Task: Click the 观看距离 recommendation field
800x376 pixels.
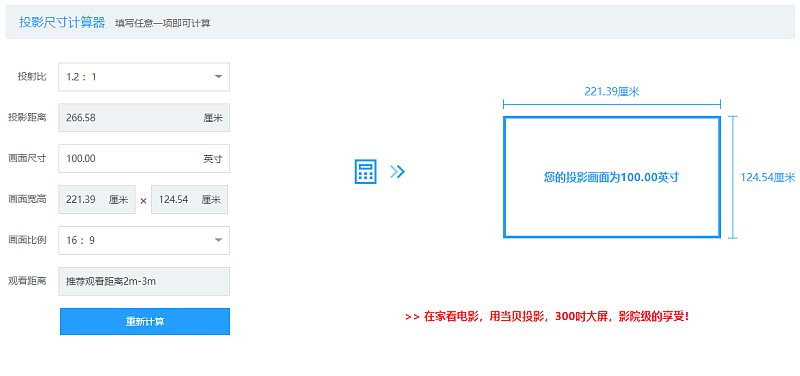Action: [144, 281]
